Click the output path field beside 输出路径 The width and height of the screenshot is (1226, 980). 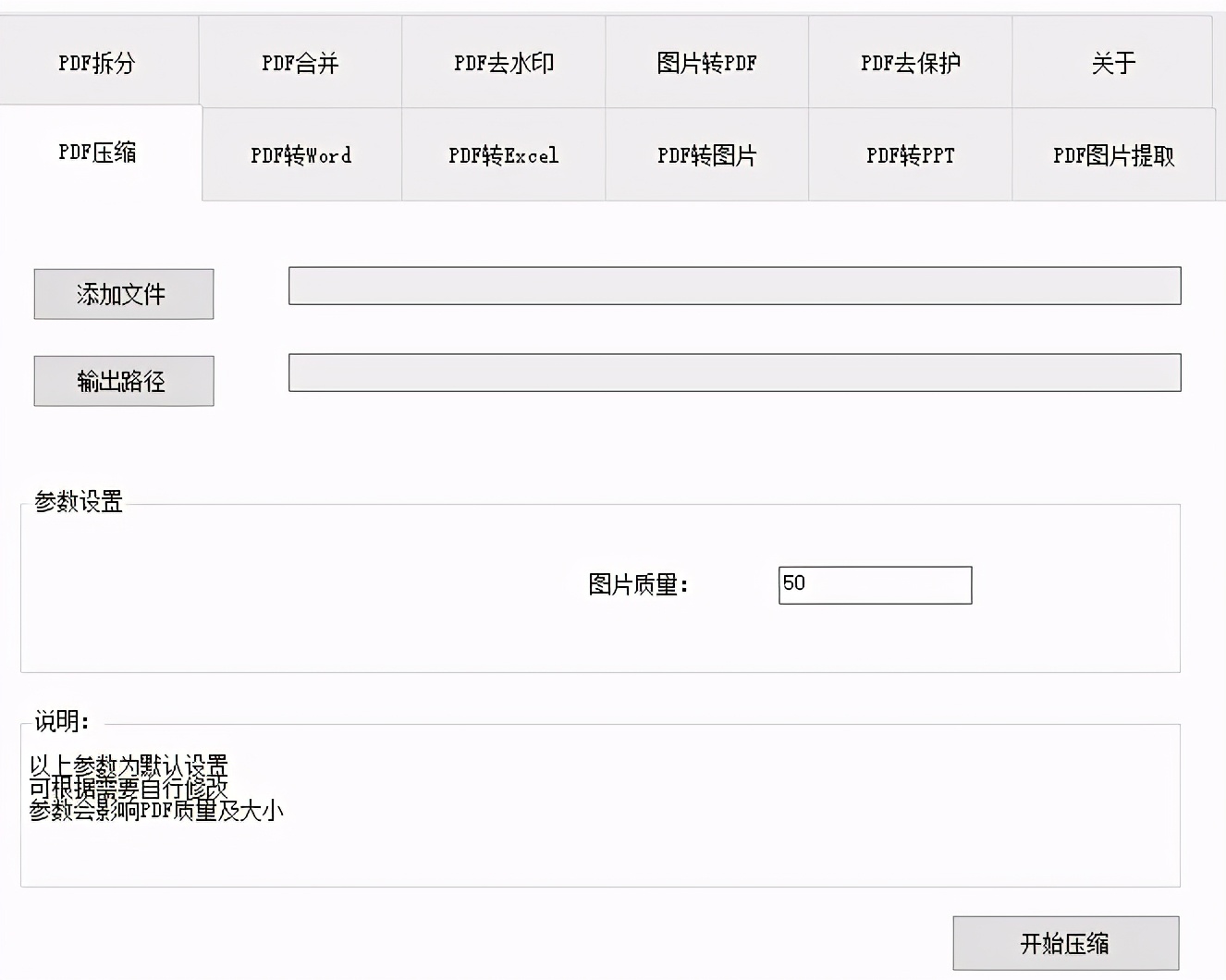click(734, 373)
